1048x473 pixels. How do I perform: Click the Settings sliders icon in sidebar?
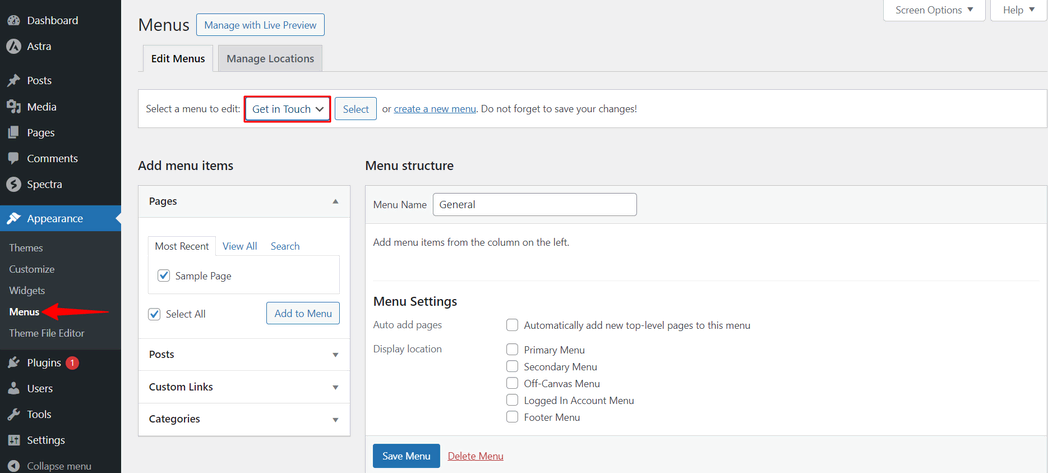pyautogui.click(x=14, y=441)
